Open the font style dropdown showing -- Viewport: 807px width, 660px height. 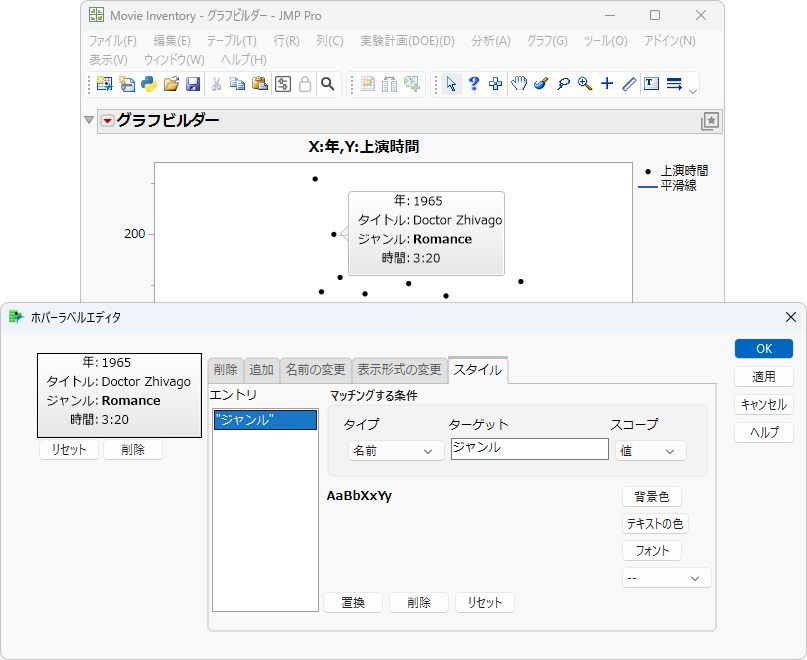(x=666, y=578)
